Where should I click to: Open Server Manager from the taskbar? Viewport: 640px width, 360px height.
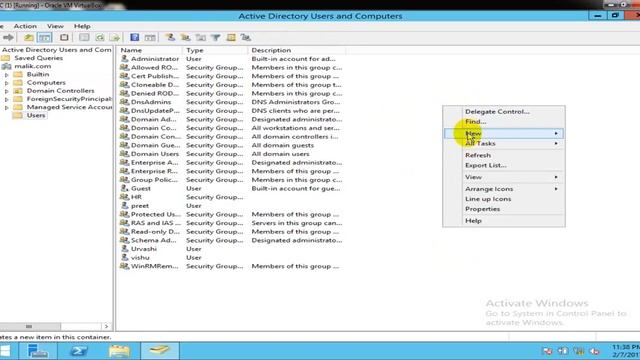point(38,351)
